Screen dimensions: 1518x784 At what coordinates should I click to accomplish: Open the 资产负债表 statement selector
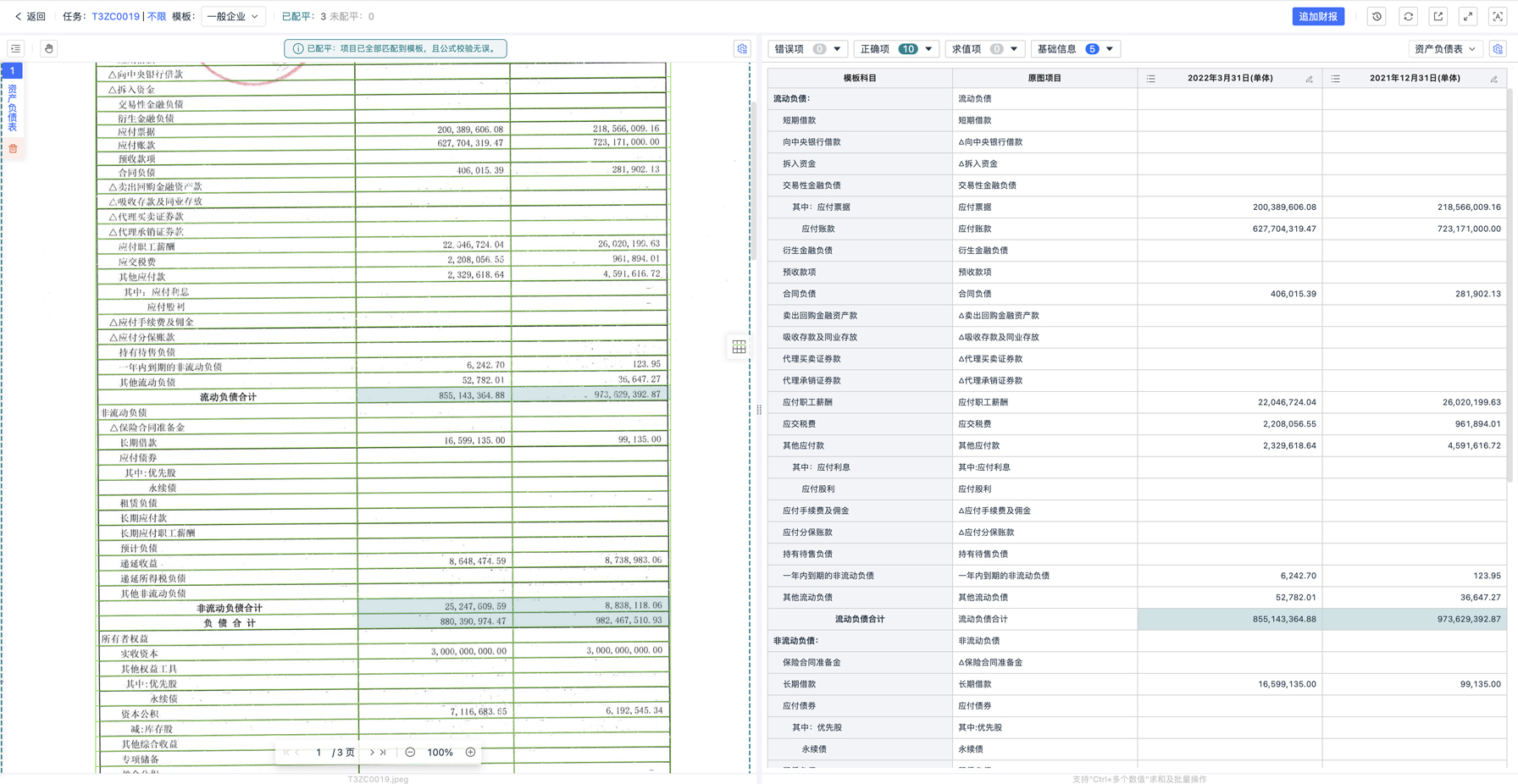pos(1444,49)
